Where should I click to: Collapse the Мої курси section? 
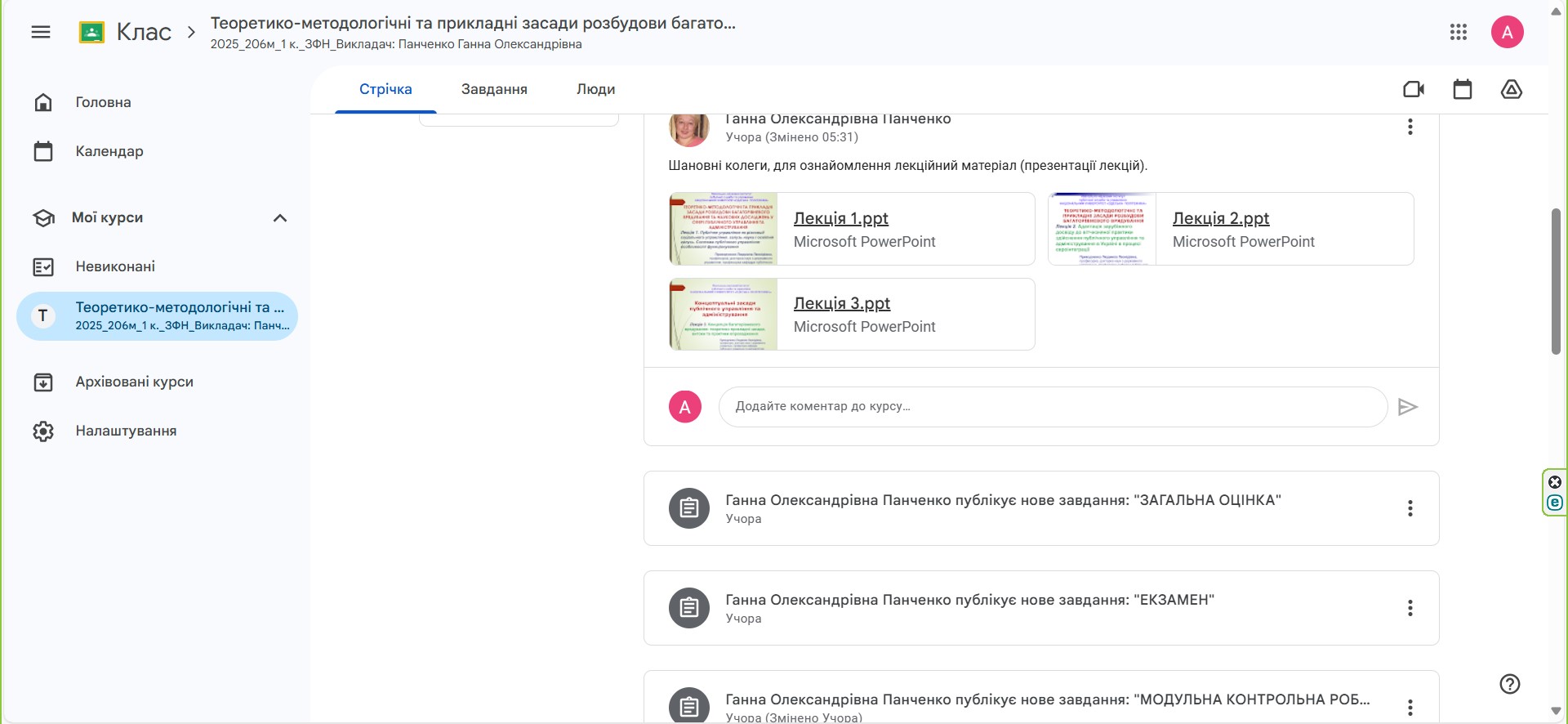(x=280, y=218)
